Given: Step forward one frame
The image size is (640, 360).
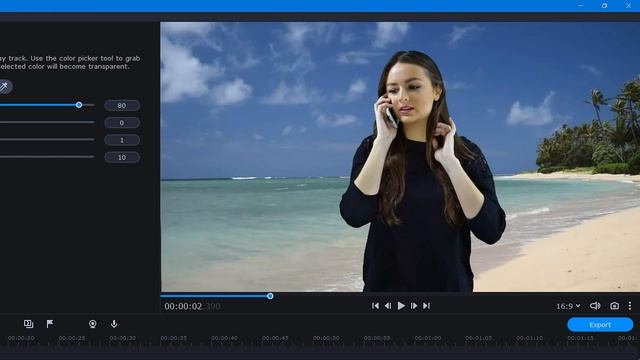Looking at the screenshot, I should click(x=413, y=306).
